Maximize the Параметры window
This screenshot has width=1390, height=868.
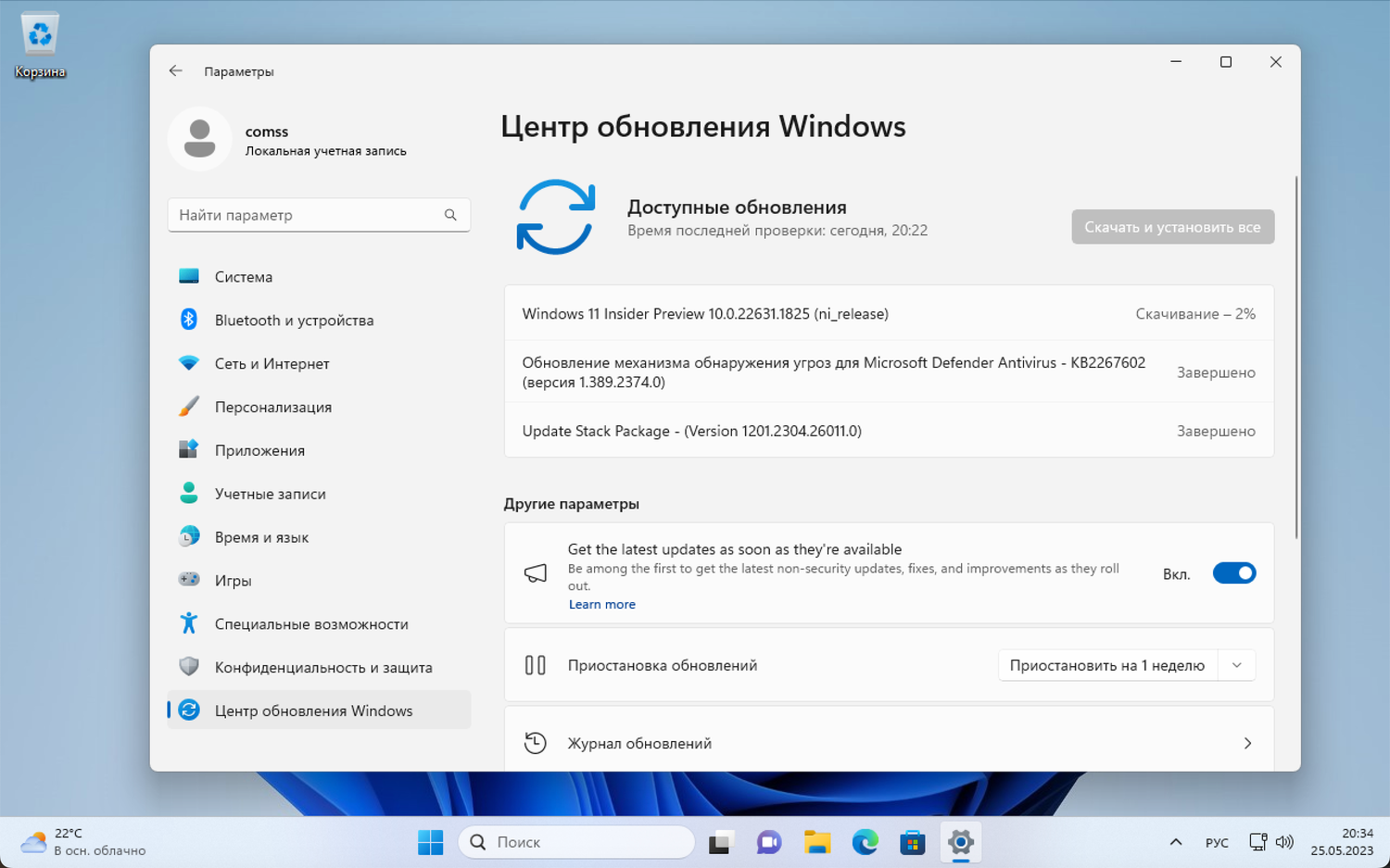point(1226,62)
